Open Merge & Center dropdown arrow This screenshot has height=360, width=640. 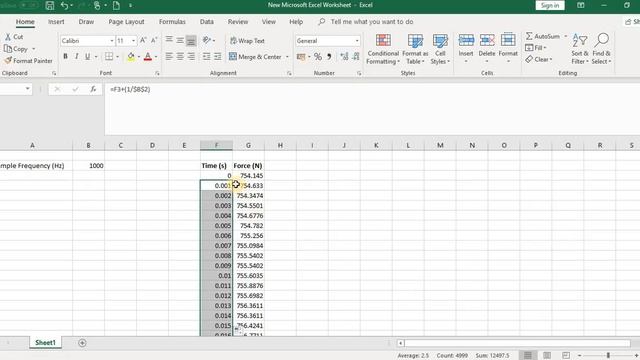pos(287,57)
